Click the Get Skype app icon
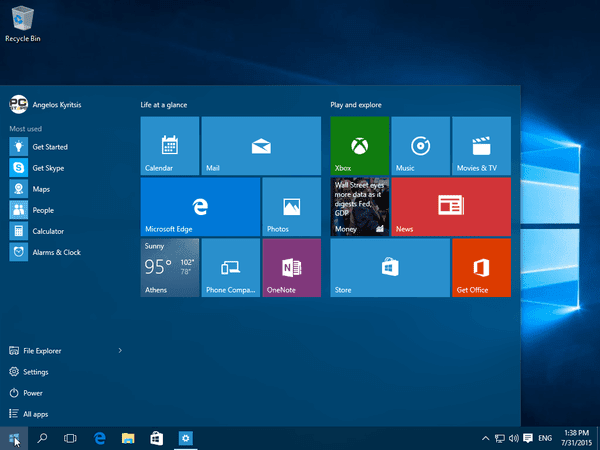This screenshot has height=450, width=600. 19,168
